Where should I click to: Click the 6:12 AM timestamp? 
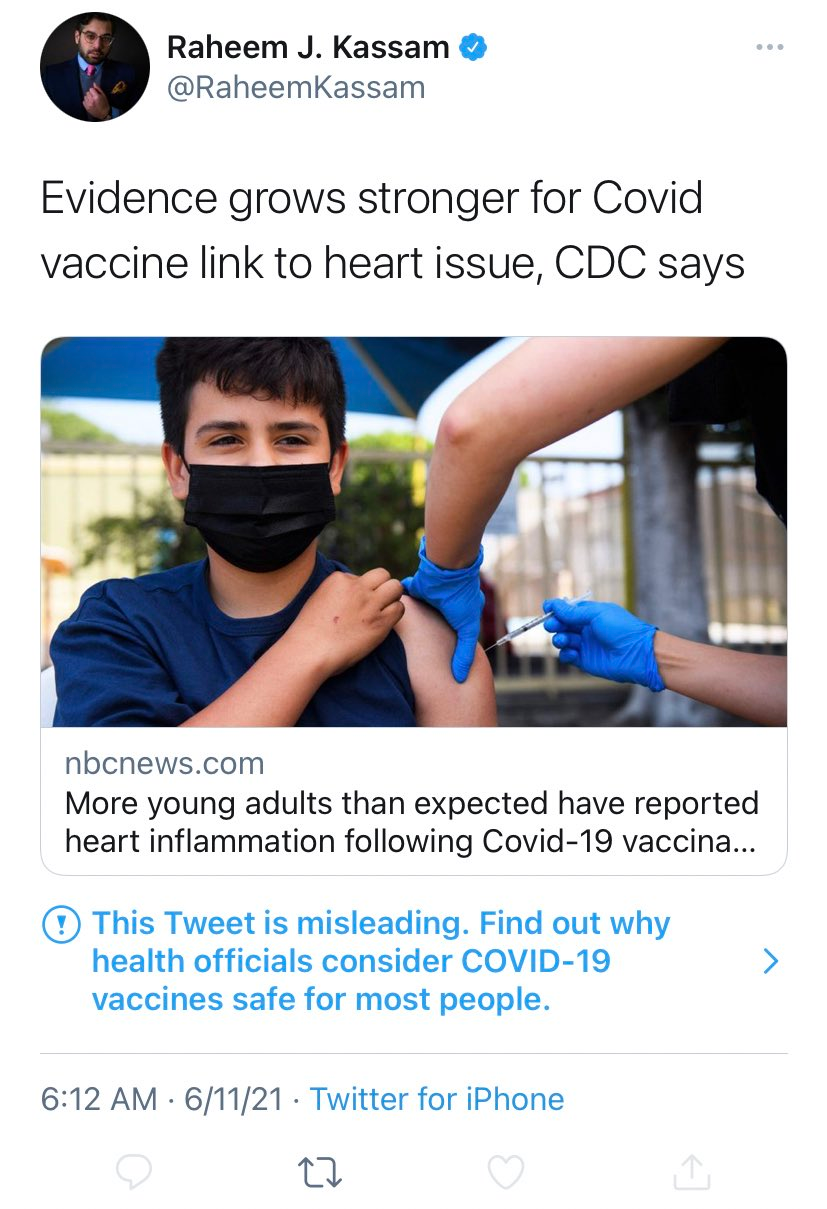tap(99, 1099)
